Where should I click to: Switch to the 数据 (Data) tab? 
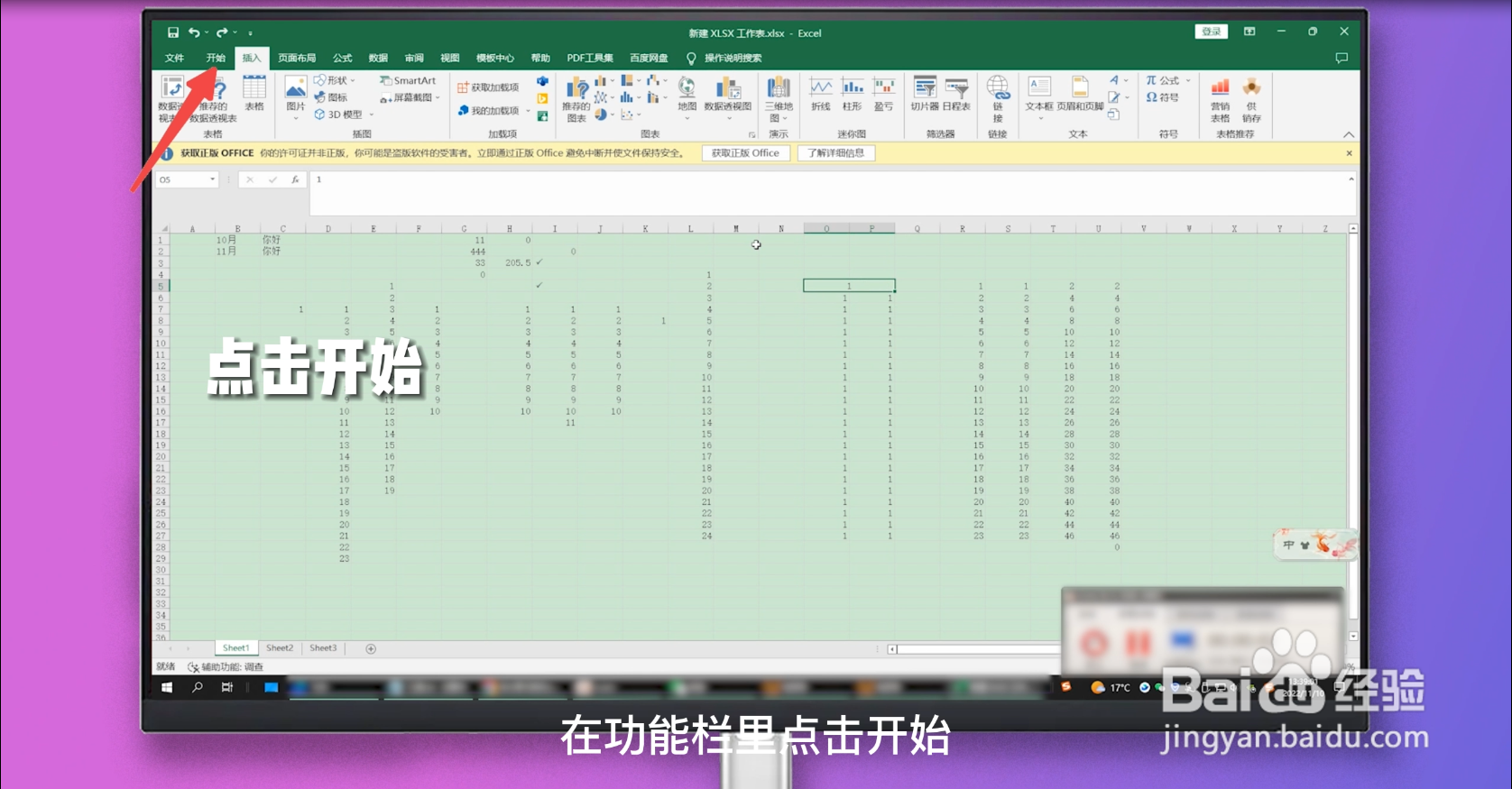(378, 58)
